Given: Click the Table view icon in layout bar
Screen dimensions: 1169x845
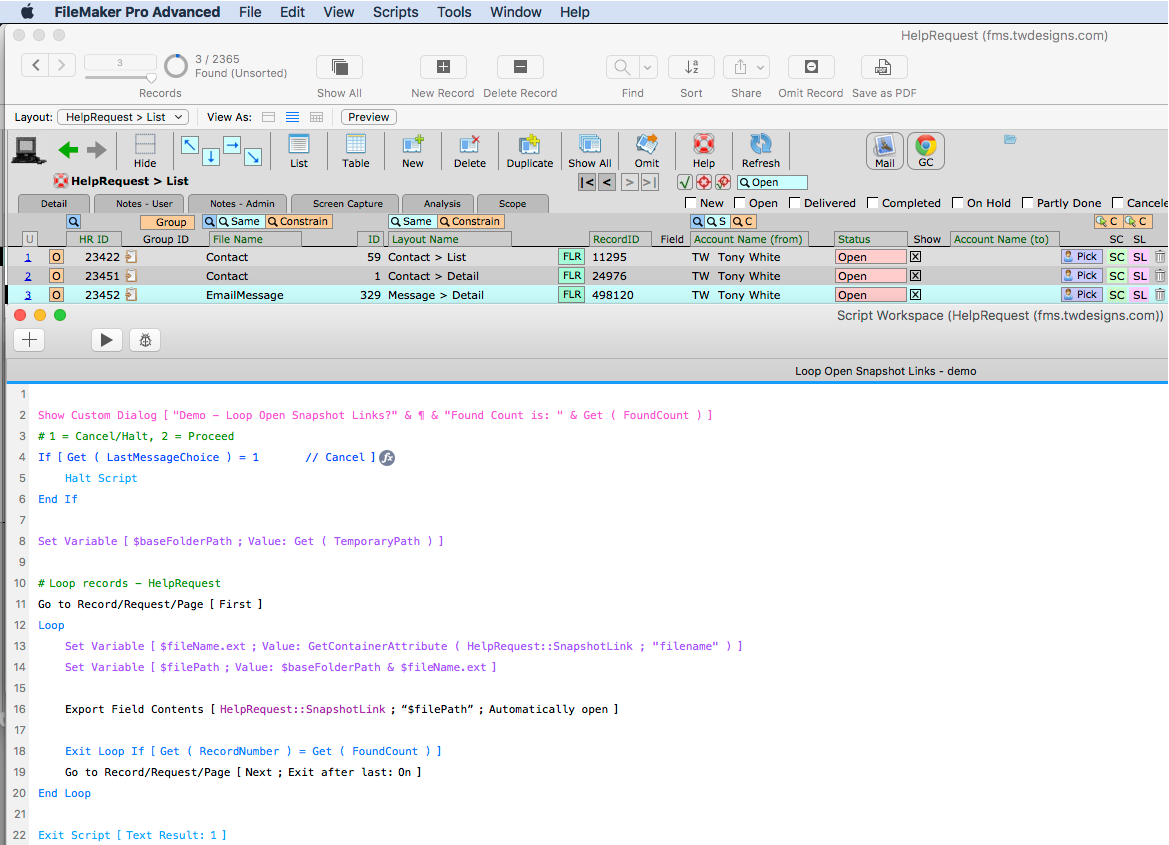Looking at the screenshot, I should click(x=356, y=151).
